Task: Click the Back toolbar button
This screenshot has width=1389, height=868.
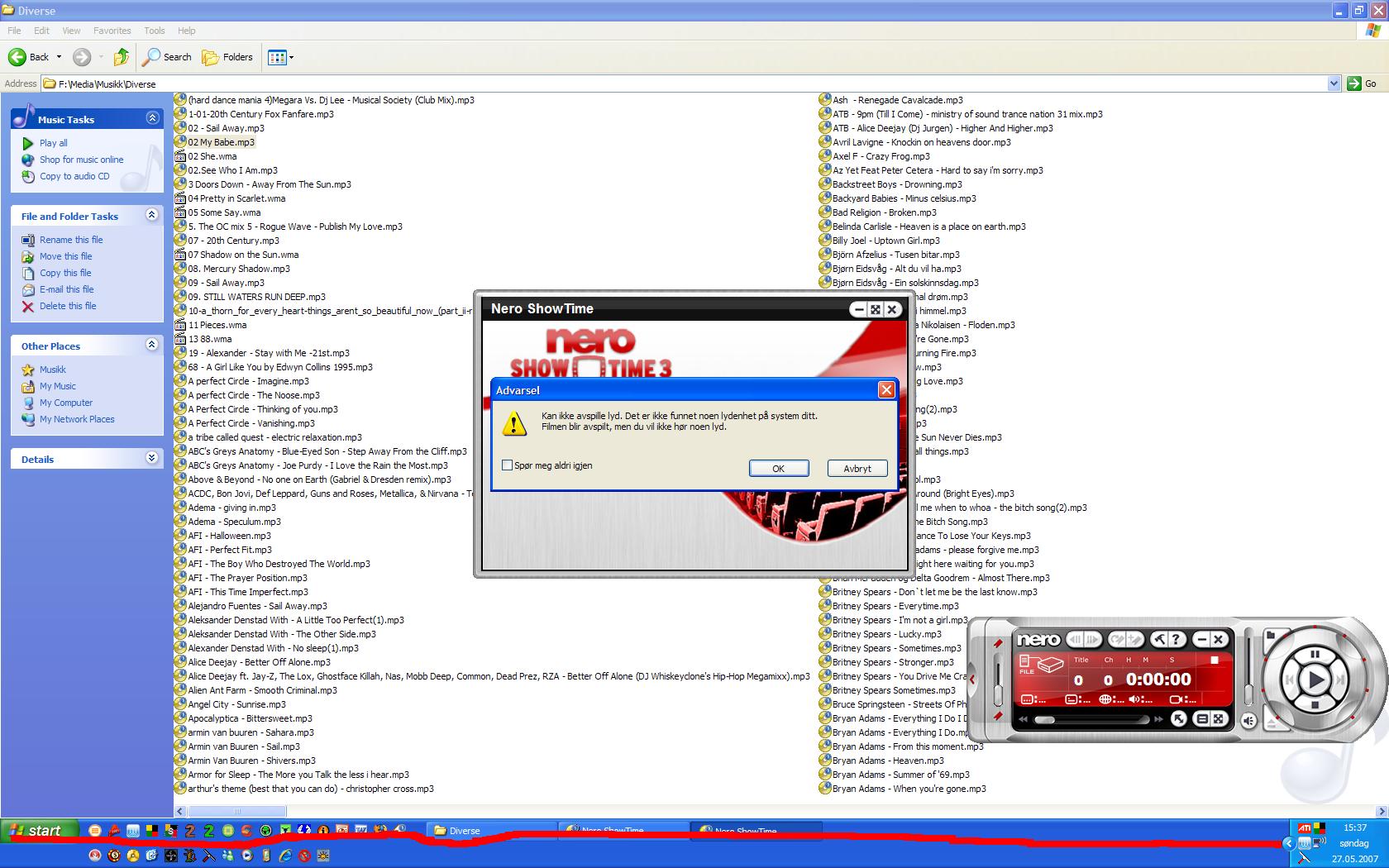Action: pyautogui.click(x=29, y=57)
